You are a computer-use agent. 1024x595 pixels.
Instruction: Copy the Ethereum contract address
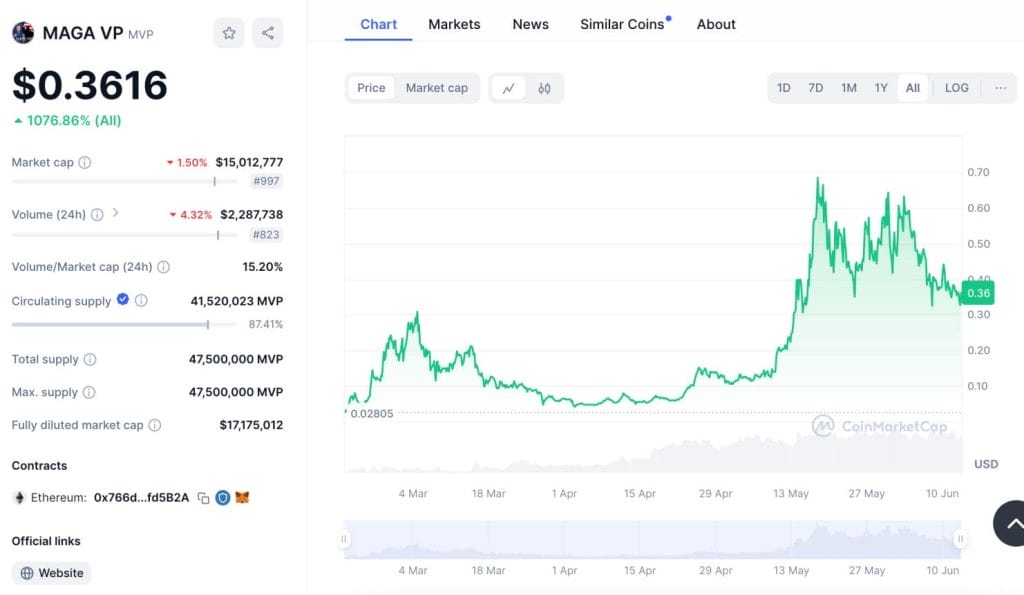[x=203, y=498]
